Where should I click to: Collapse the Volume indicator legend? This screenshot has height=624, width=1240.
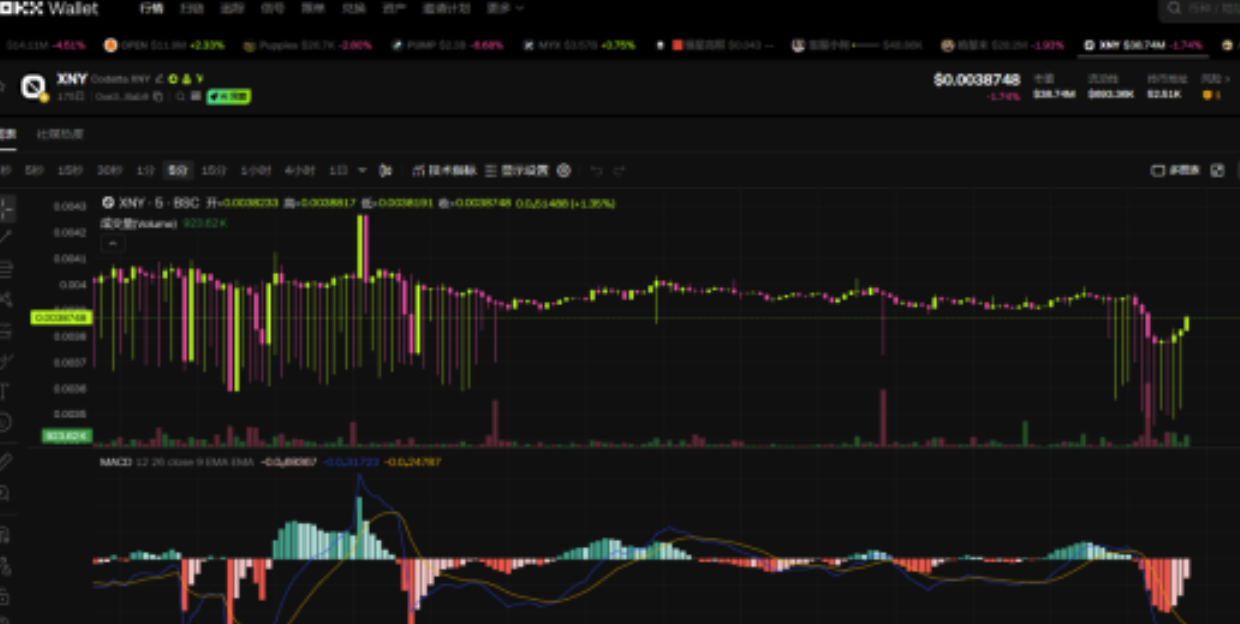coord(112,243)
